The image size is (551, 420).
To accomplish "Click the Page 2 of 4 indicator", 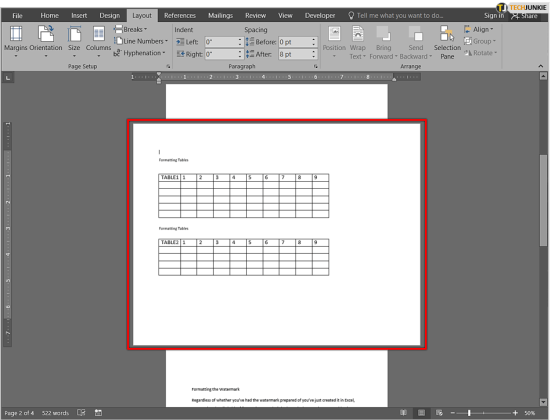I will [19, 413].
